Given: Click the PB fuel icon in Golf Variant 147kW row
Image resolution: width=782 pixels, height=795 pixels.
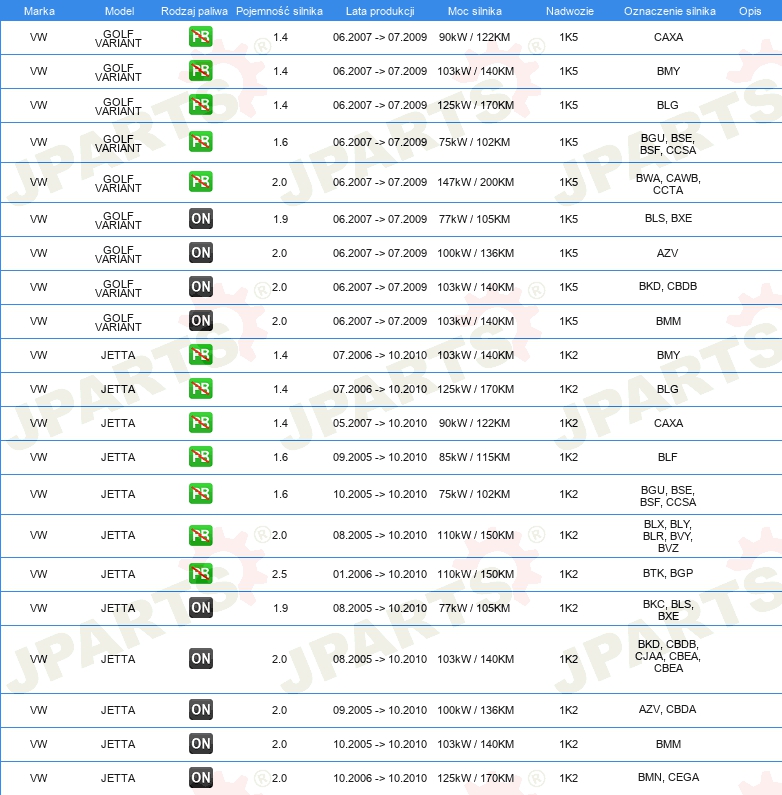Looking at the screenshot, I should [200, 182].
